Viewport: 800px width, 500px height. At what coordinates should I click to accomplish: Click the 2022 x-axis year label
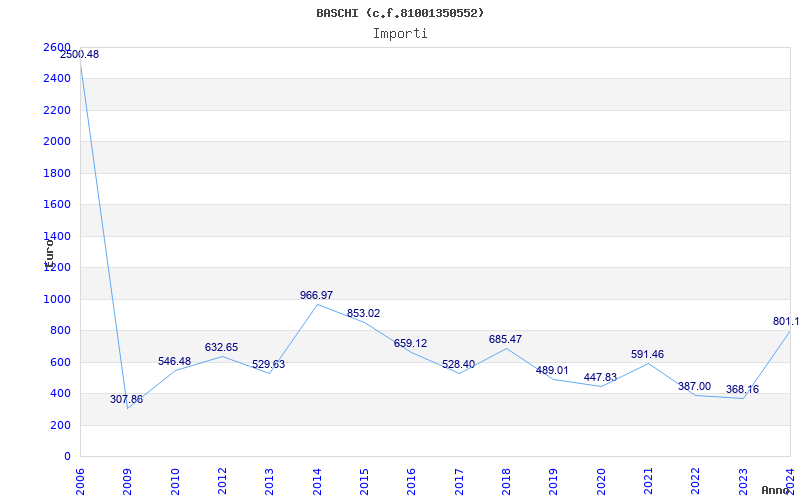(x=696, y=482)
